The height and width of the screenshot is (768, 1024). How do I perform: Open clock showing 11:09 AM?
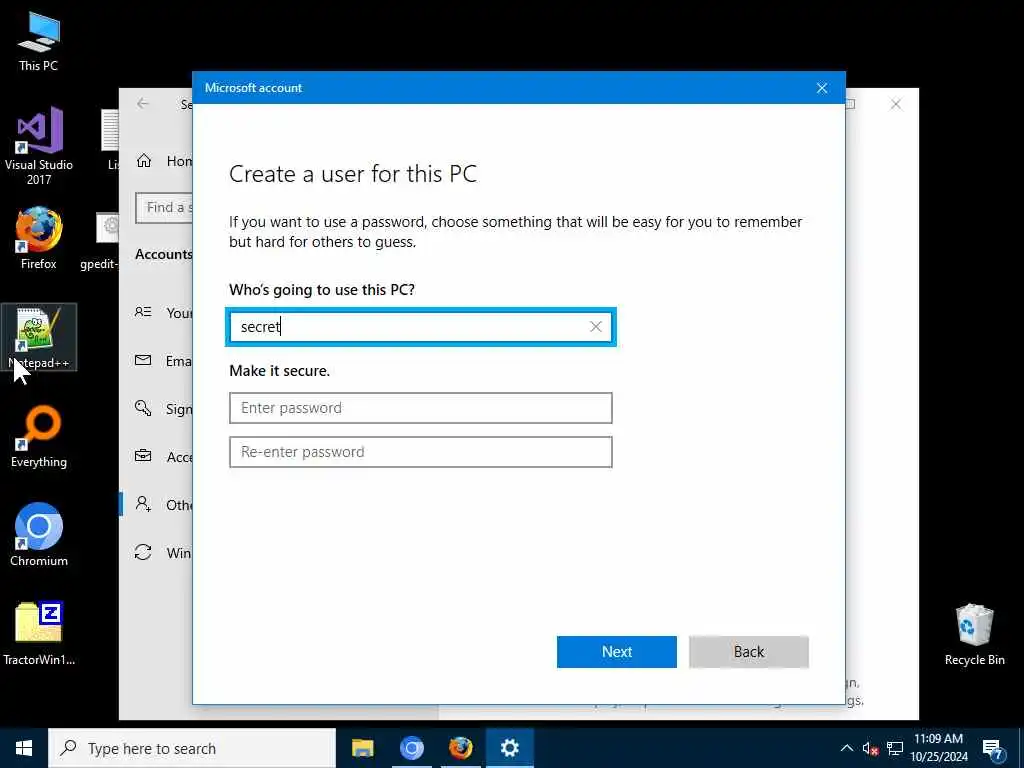[x=938, y=748]
